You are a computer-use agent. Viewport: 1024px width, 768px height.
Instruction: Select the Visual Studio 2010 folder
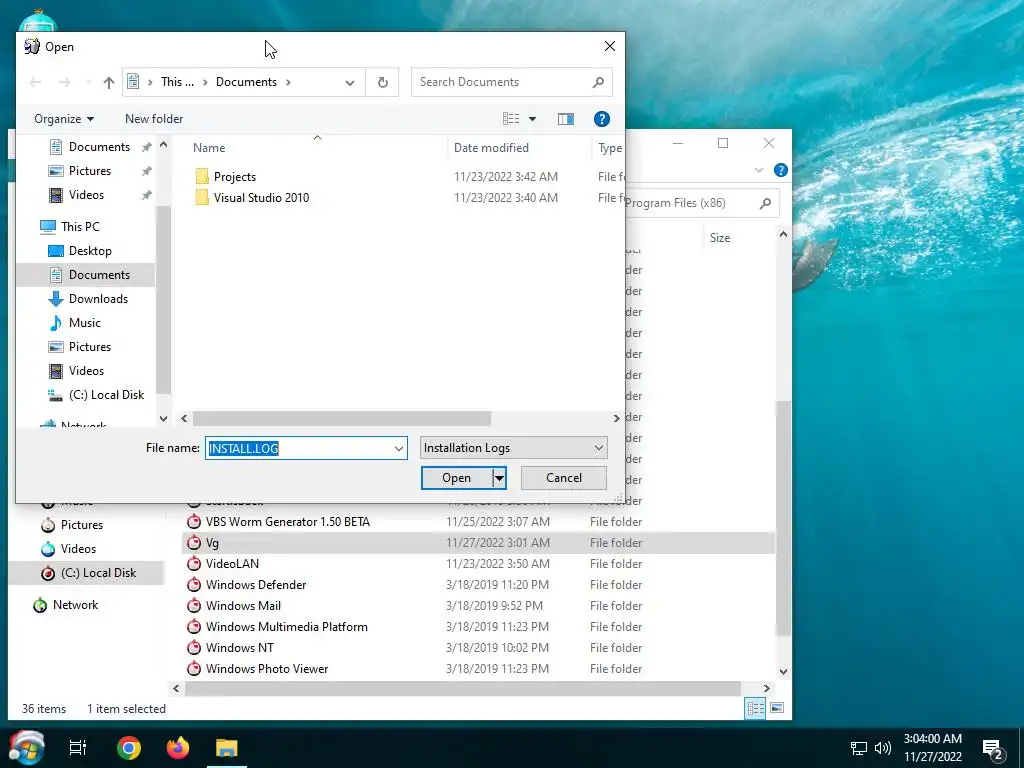pos(261,198)
